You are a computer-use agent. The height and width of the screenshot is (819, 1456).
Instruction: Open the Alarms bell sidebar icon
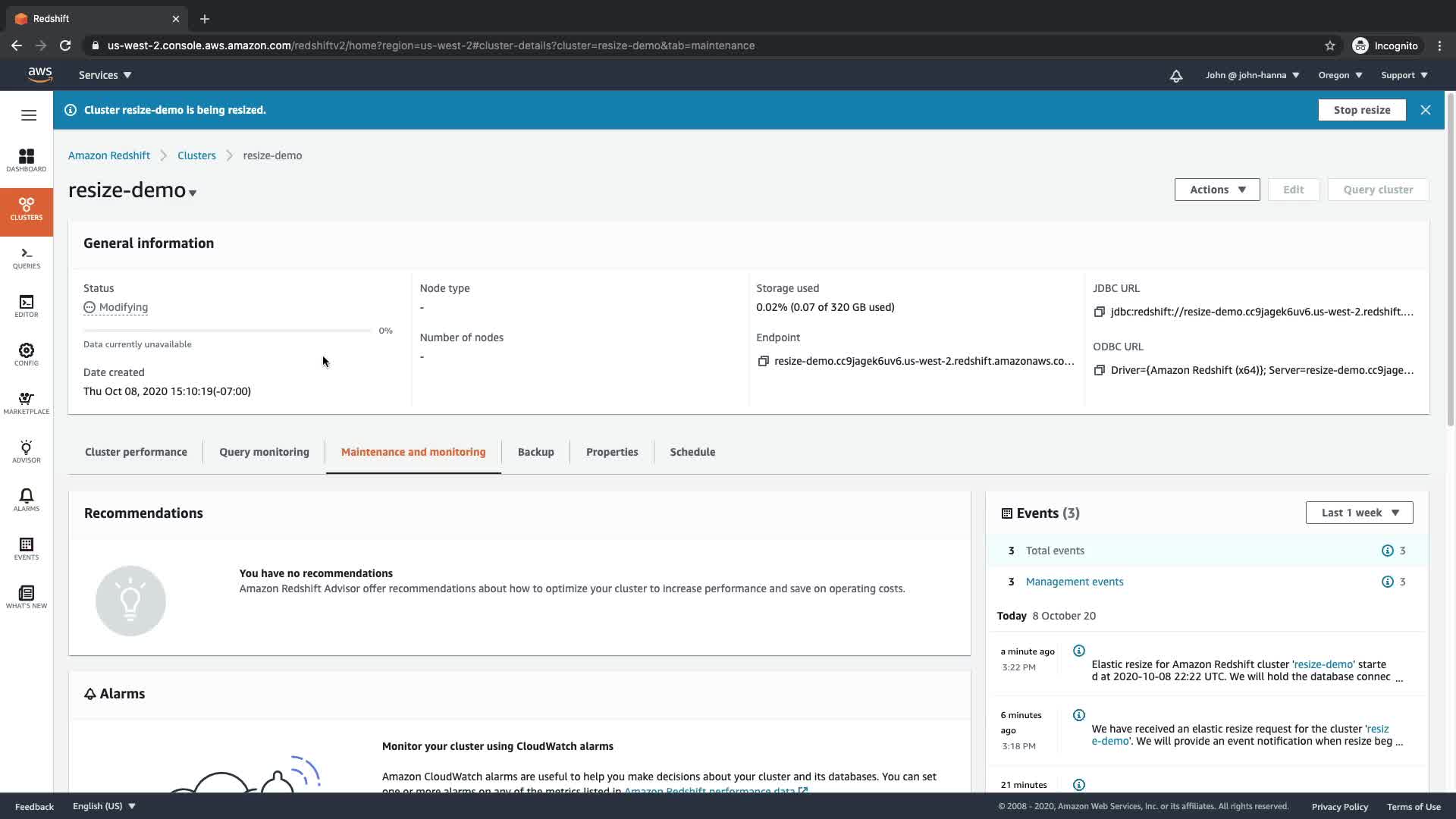coord(27,500)
